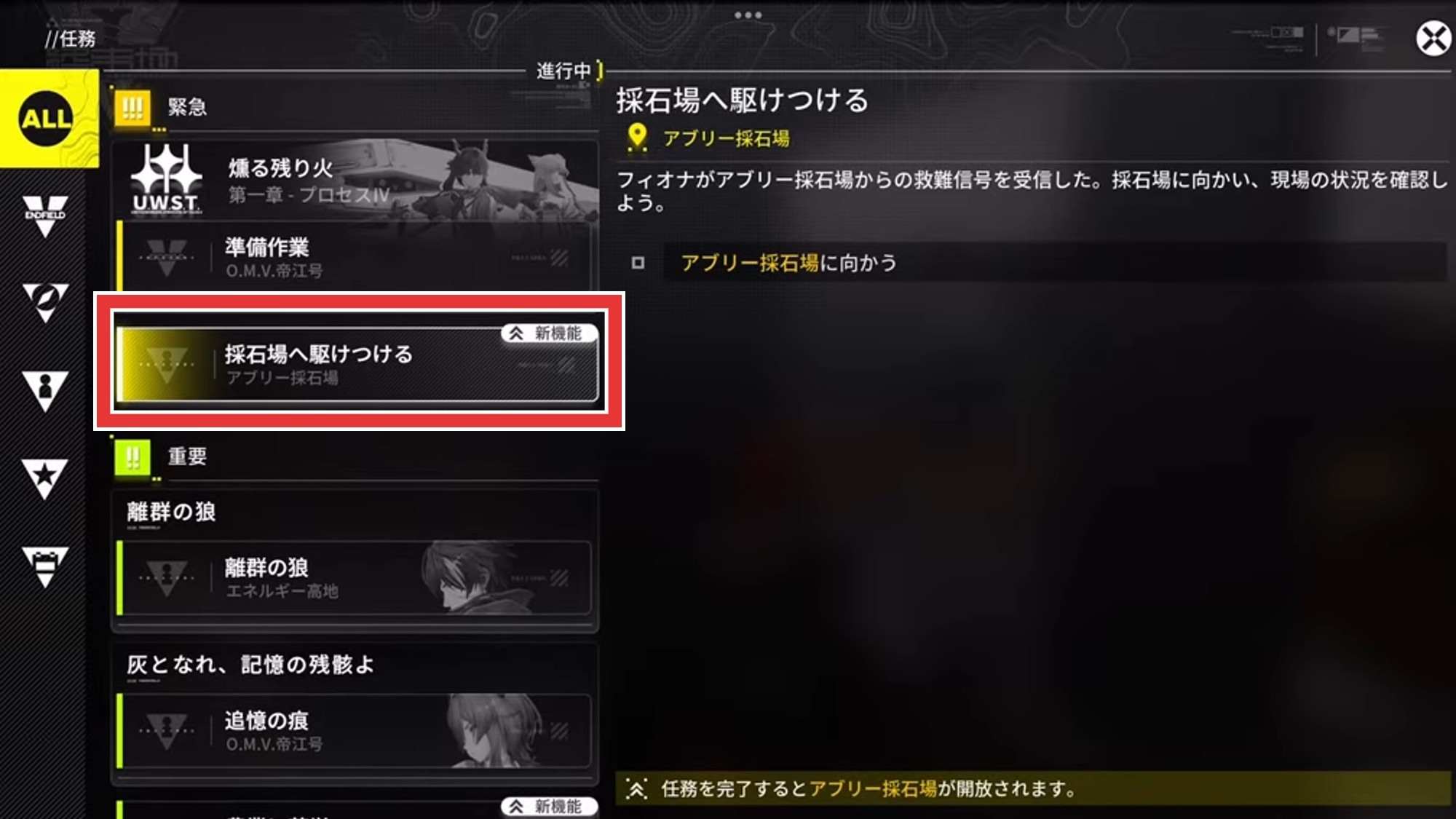The height and width of the screenshot is (819, 1456).
Task: Click the yellow アブリー採石場 location link
Action: coord(726,138)
